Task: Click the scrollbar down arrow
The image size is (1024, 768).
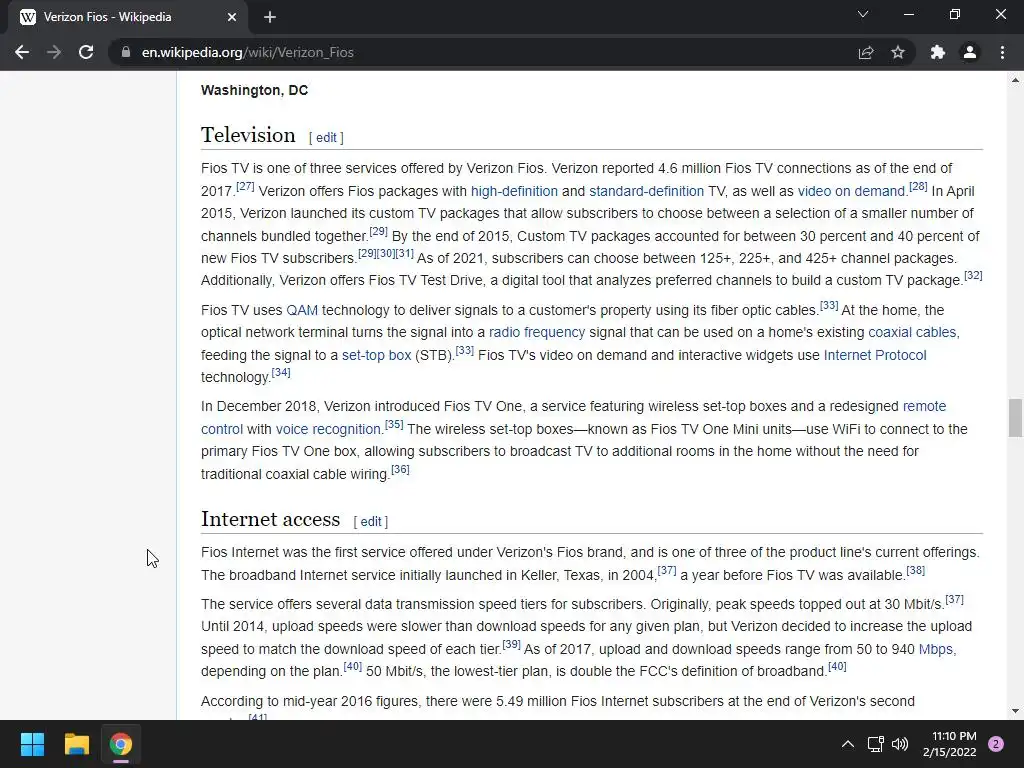Action: click(x=1015, y=711)
